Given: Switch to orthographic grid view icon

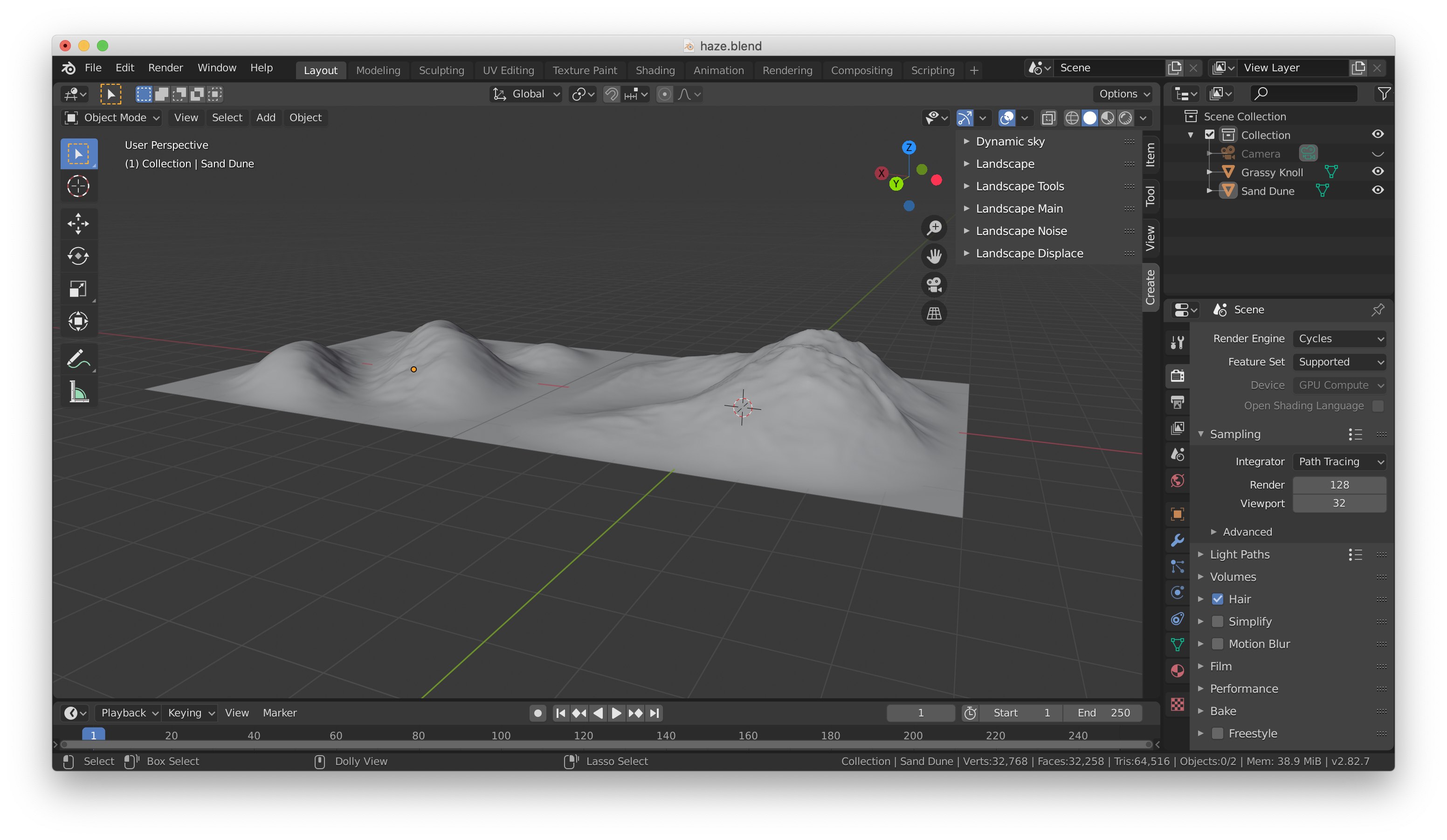Looking at the screenshot, I should click(x=934, y=314).
